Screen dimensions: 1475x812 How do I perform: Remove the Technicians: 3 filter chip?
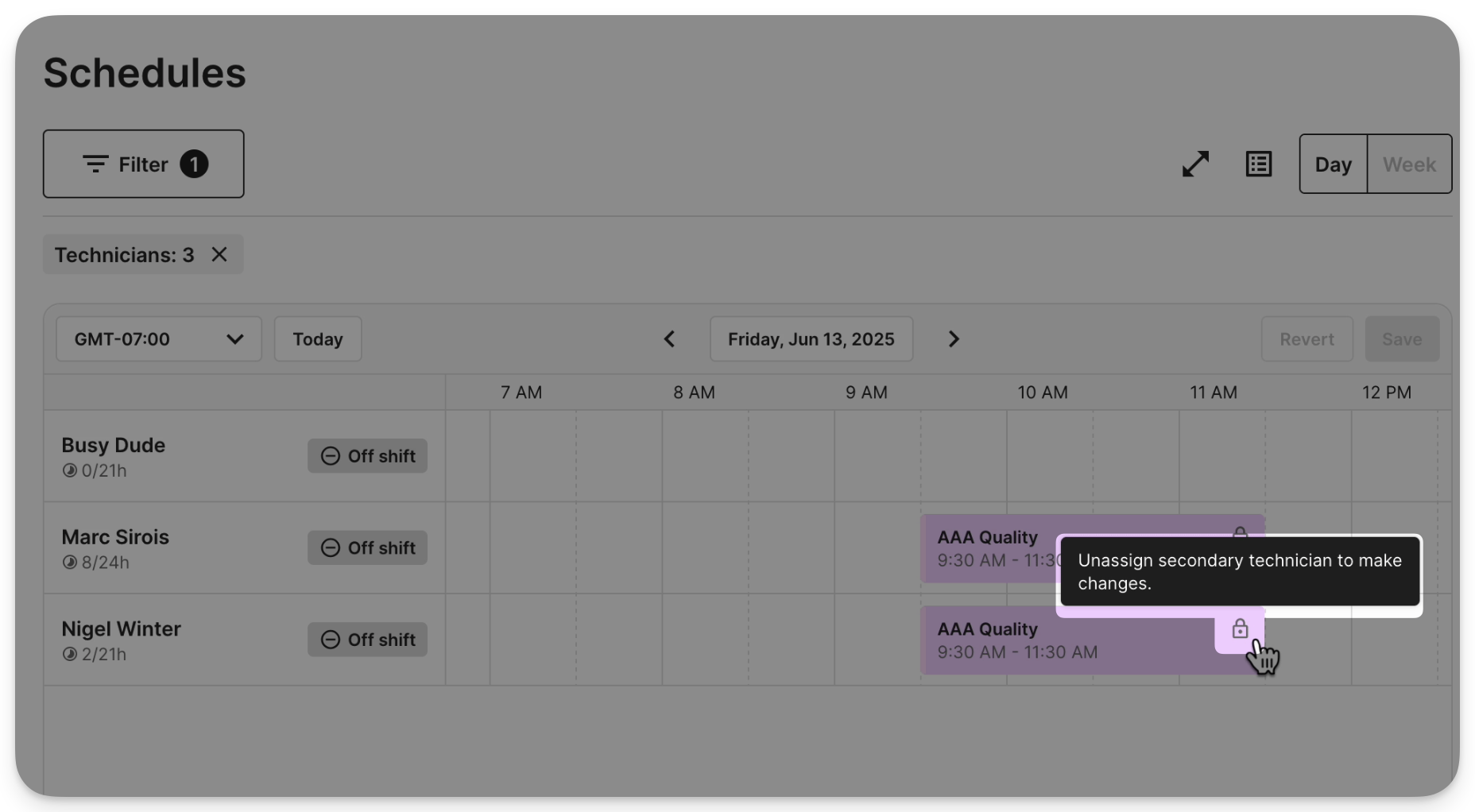pos(219,254)
